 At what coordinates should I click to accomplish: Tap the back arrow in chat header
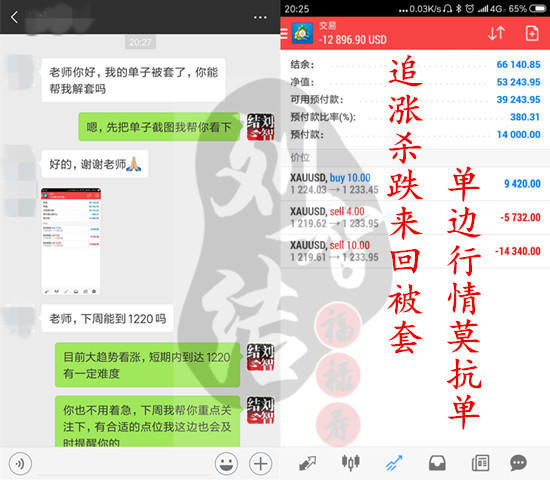point(14,17)
